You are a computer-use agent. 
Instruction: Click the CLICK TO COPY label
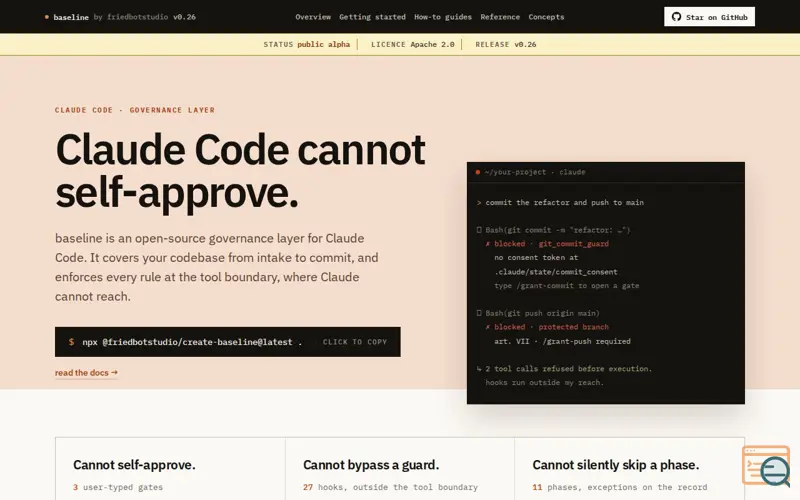(x=355, y=342)
